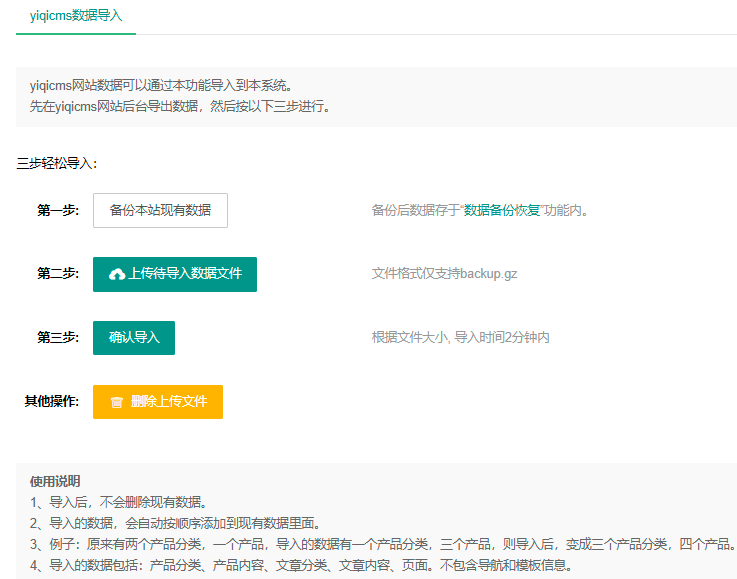Click the 删除上传文件 button text

pos(168,402)
